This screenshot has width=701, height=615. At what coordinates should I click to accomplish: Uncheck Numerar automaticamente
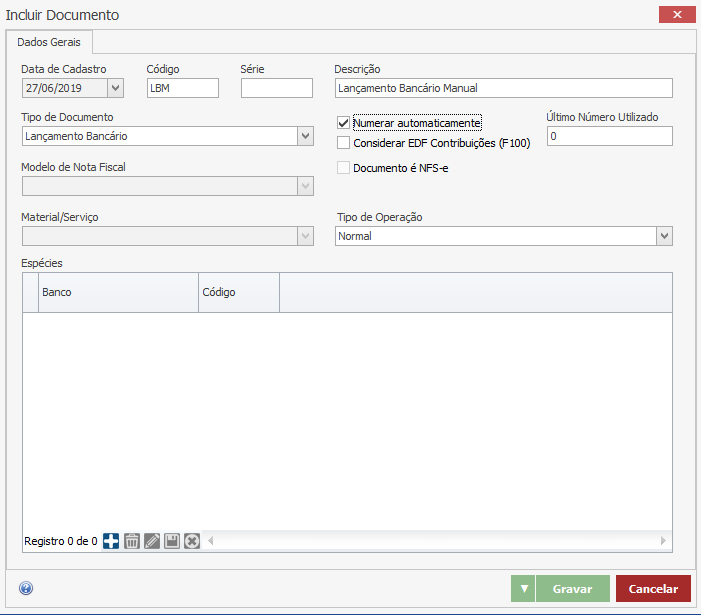pyautogui.click(x=344, y=123)
